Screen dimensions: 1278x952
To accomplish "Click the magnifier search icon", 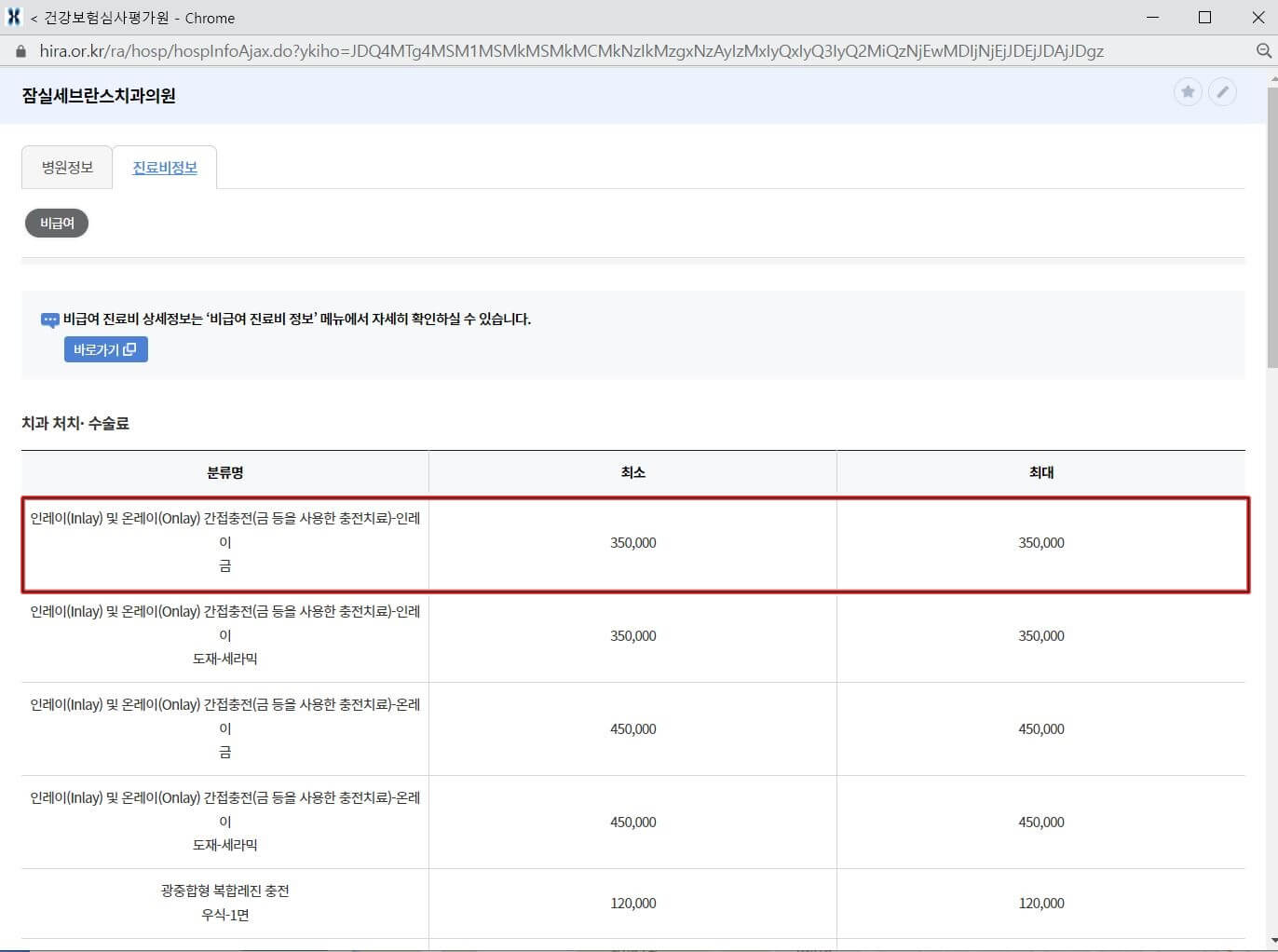I will [1262, 51].
